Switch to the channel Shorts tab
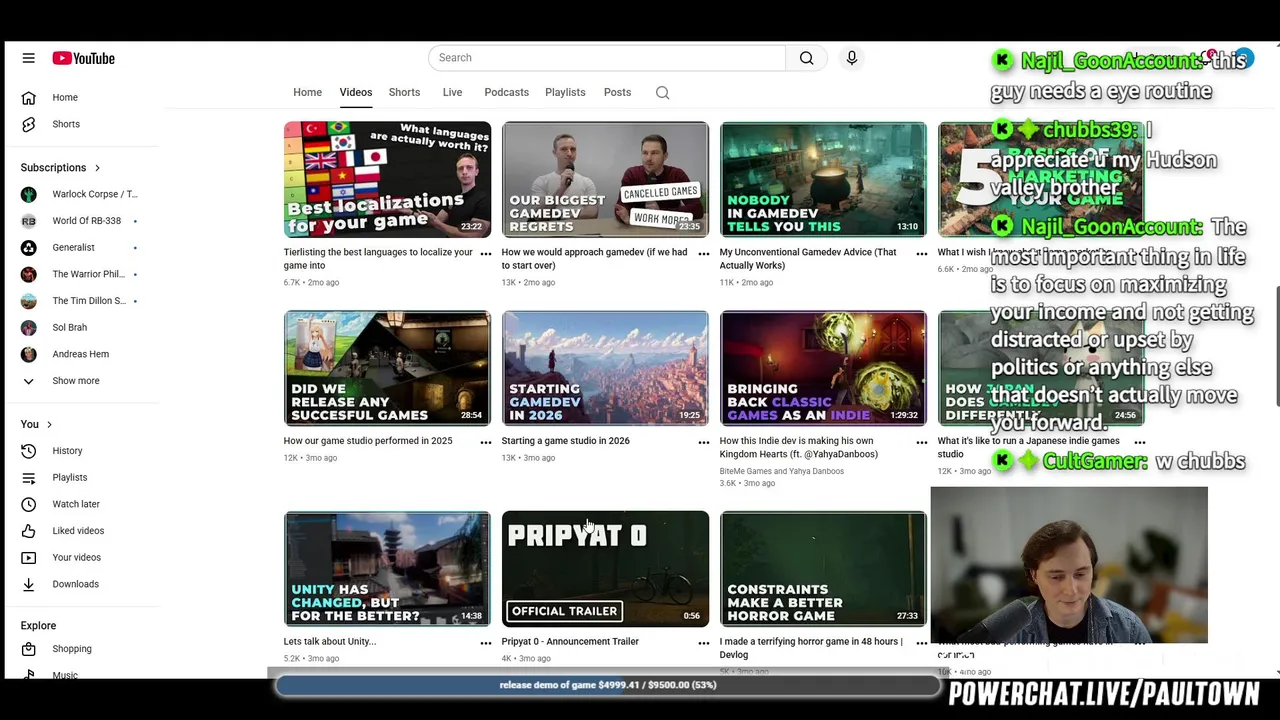1280x720 pixels. [x=404, y=92]
